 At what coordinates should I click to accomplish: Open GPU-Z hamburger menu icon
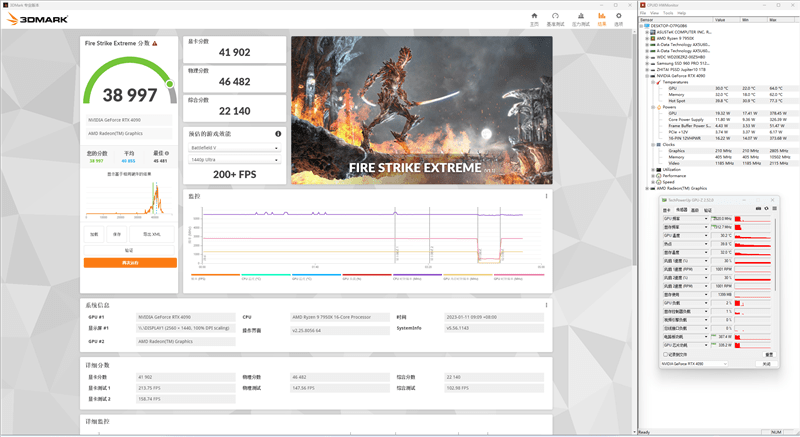coord(774,209)
